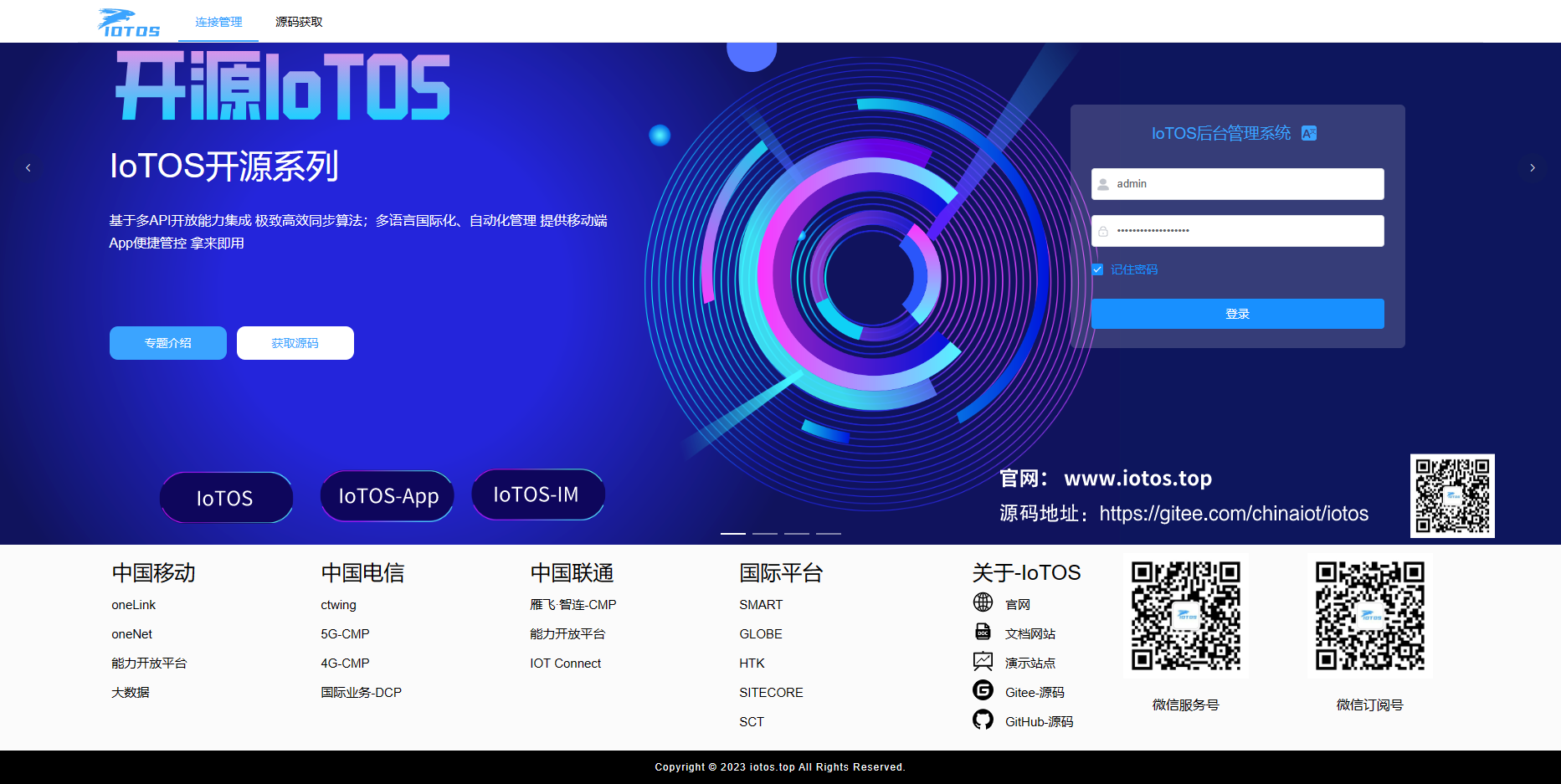Go to next carousel slide arrow
Image resolution: width=1561 pixels, height=784 pixels.
pyautogui.click(x=1533, y=168)
